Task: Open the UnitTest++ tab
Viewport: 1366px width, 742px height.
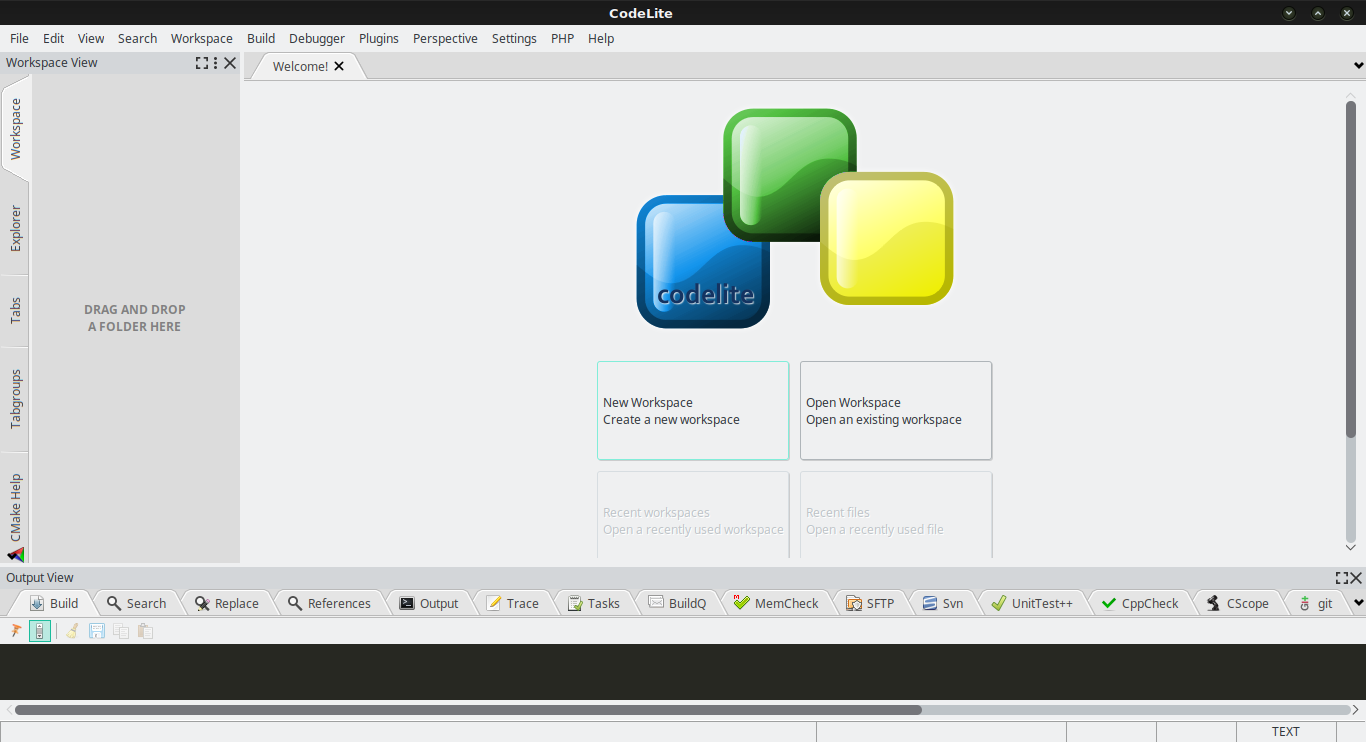Action: point(1032,603)
